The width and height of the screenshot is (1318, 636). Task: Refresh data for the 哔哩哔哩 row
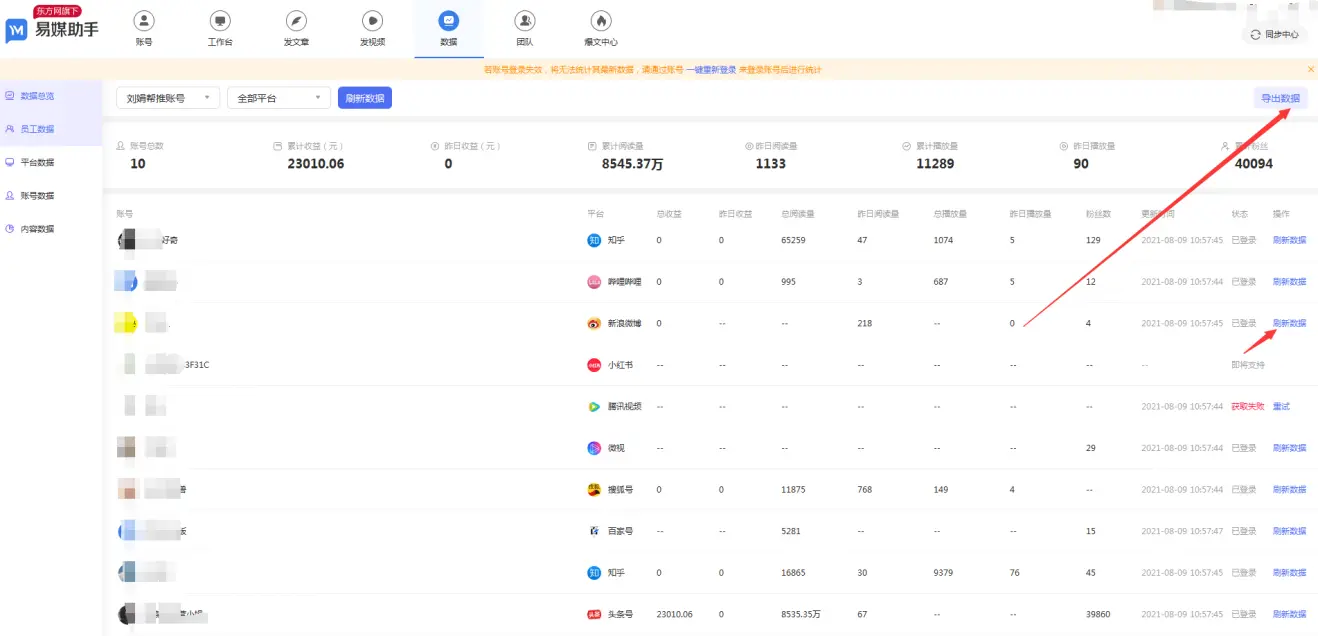pos(1289,282)
